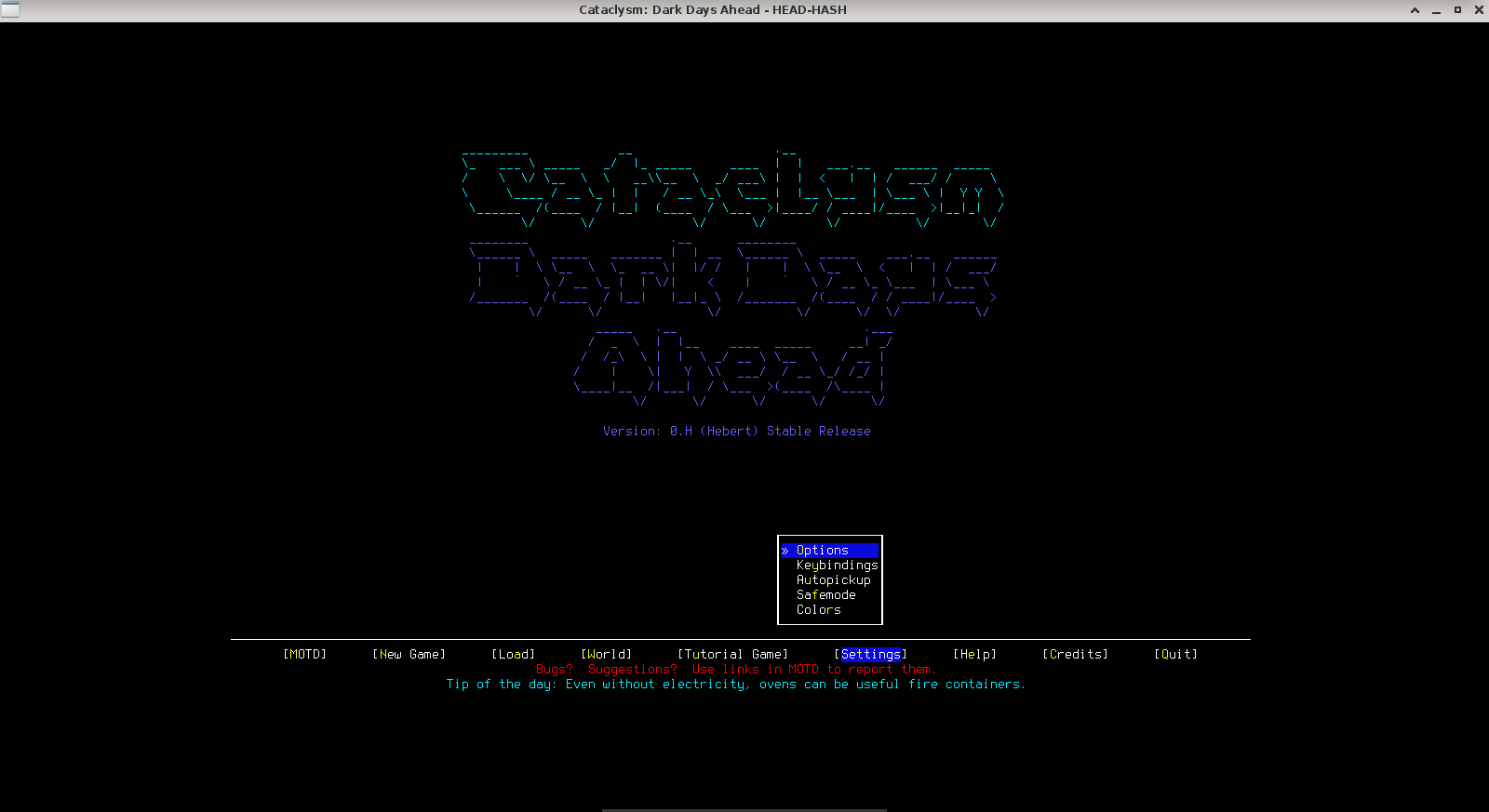This screenshot has height=812, width=1489.
Task: Click the highlighted Settings menu entry
Action: click(870, 655)
